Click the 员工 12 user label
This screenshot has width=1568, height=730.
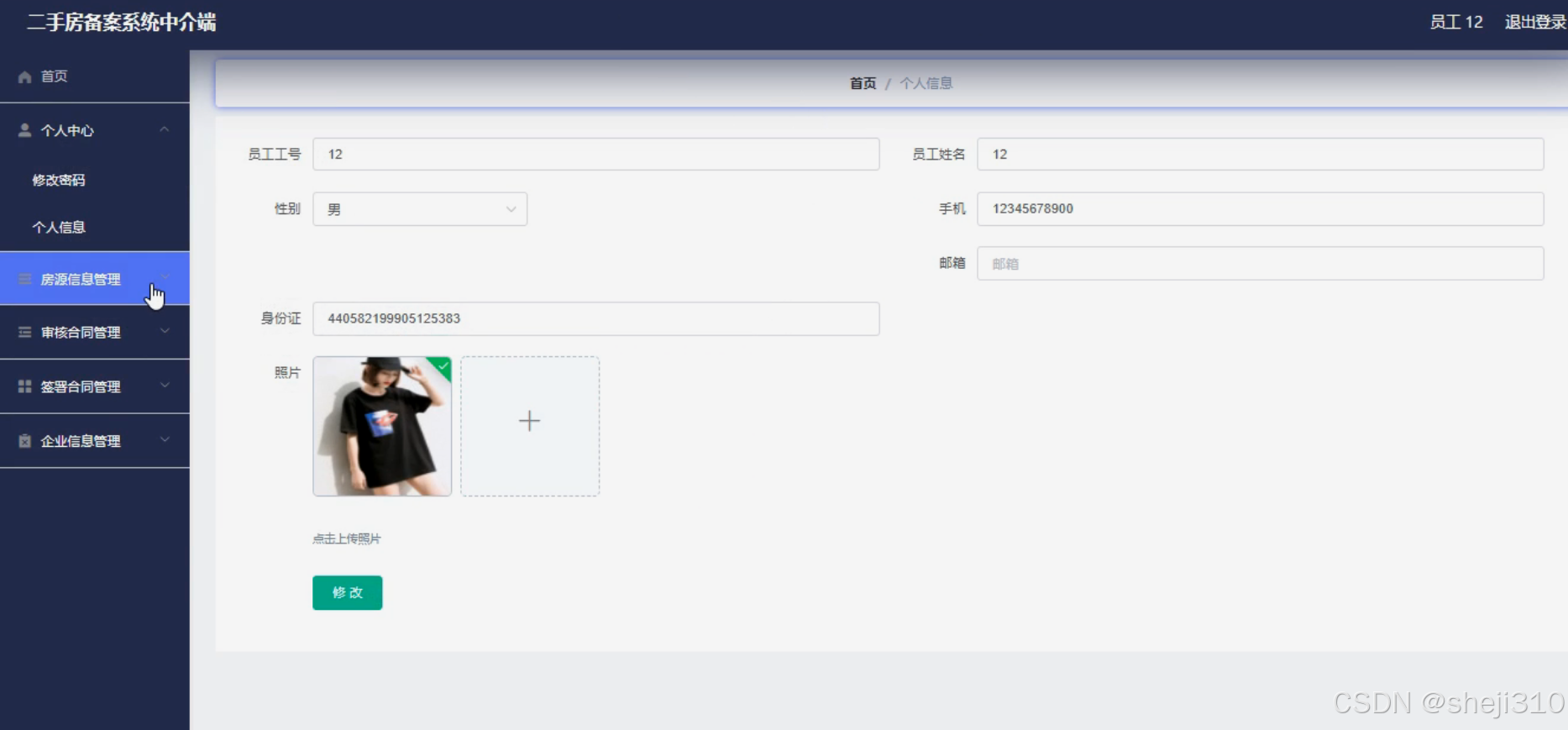[x=1456, y=22]
